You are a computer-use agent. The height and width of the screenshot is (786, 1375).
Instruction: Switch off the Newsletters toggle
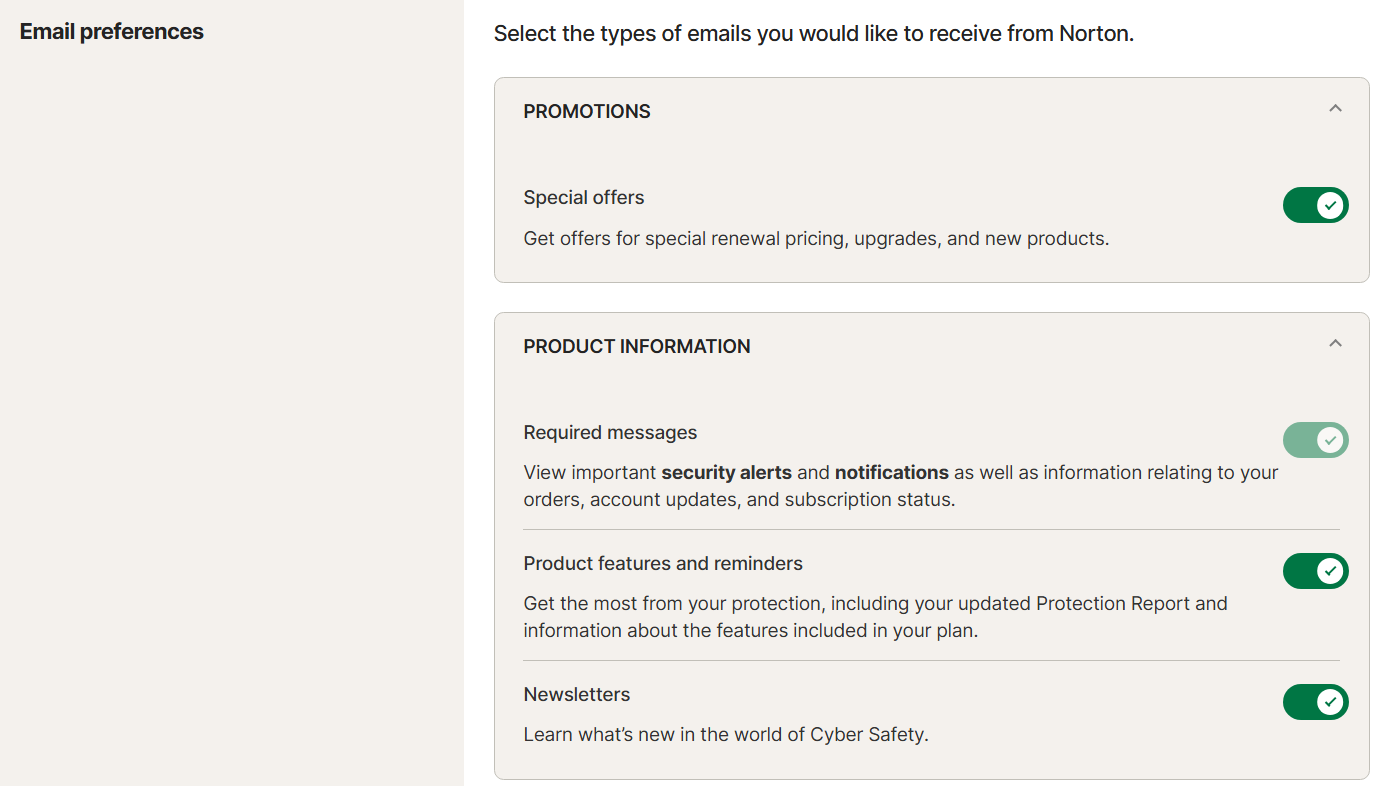pos(1315,702)
